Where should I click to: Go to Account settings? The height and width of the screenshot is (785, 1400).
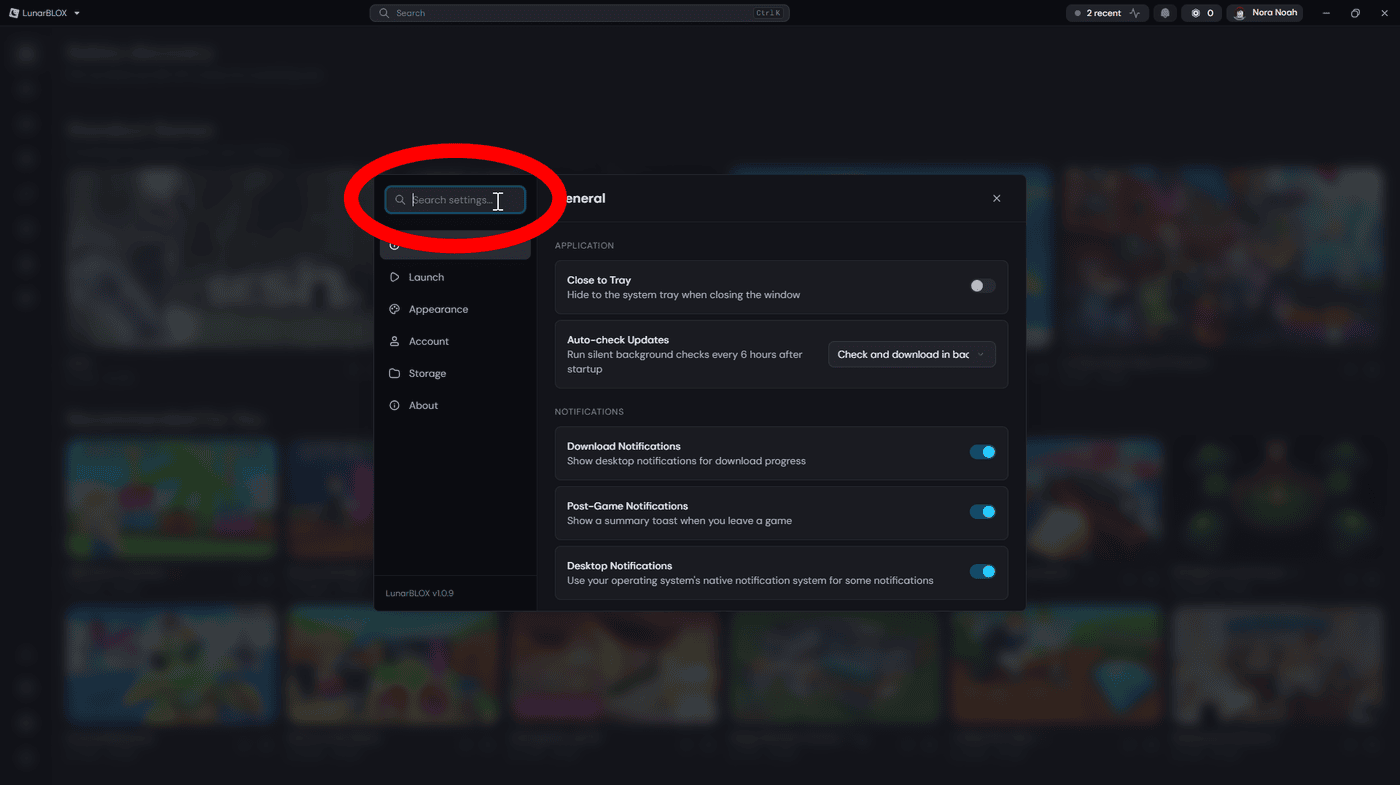(x=455, y=341)
